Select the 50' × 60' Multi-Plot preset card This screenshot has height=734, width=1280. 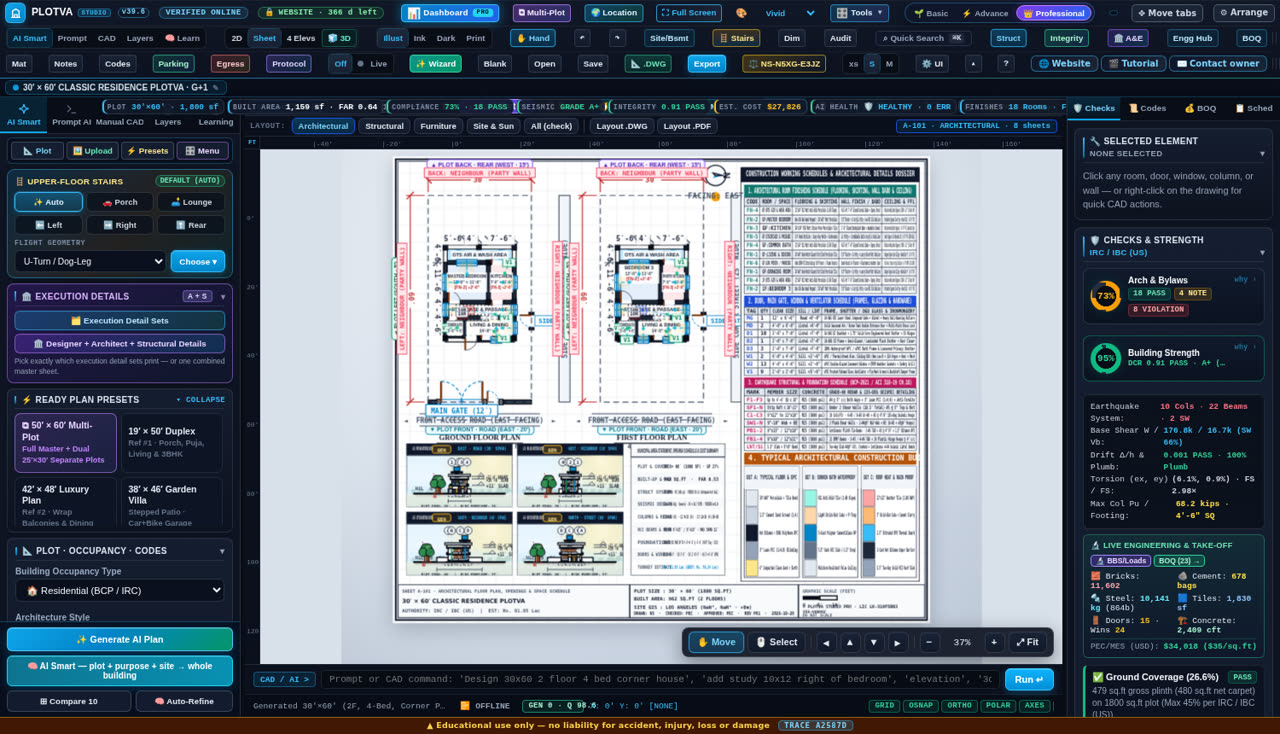point(66,443)
